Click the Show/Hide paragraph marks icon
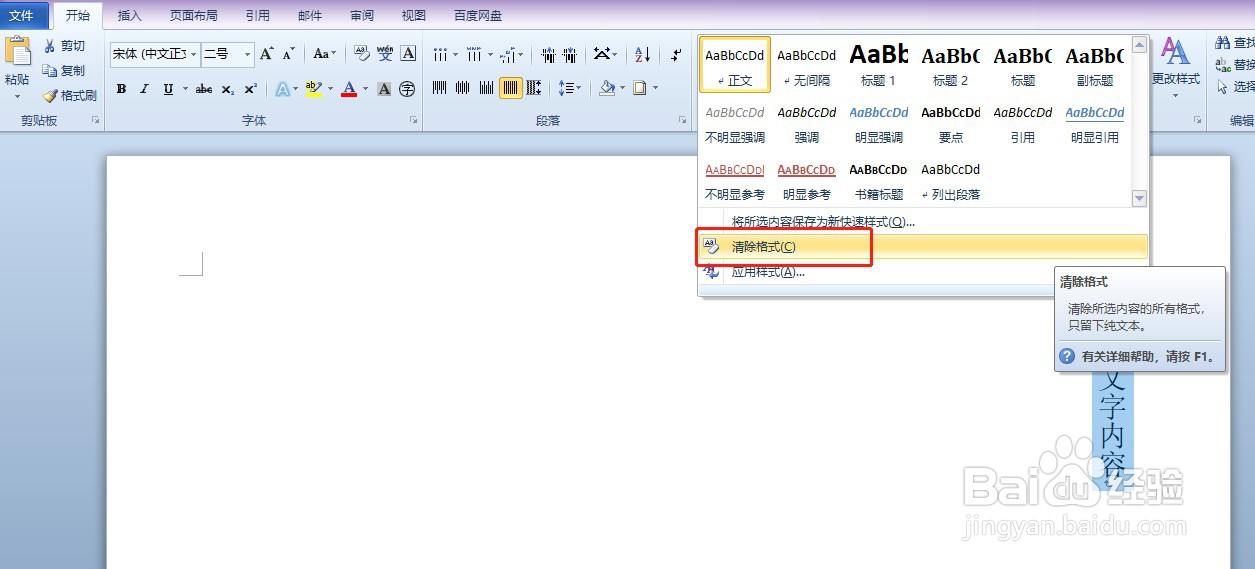Image resolution: width=1255 pixels, height=569 pixels. coord(676,54)
